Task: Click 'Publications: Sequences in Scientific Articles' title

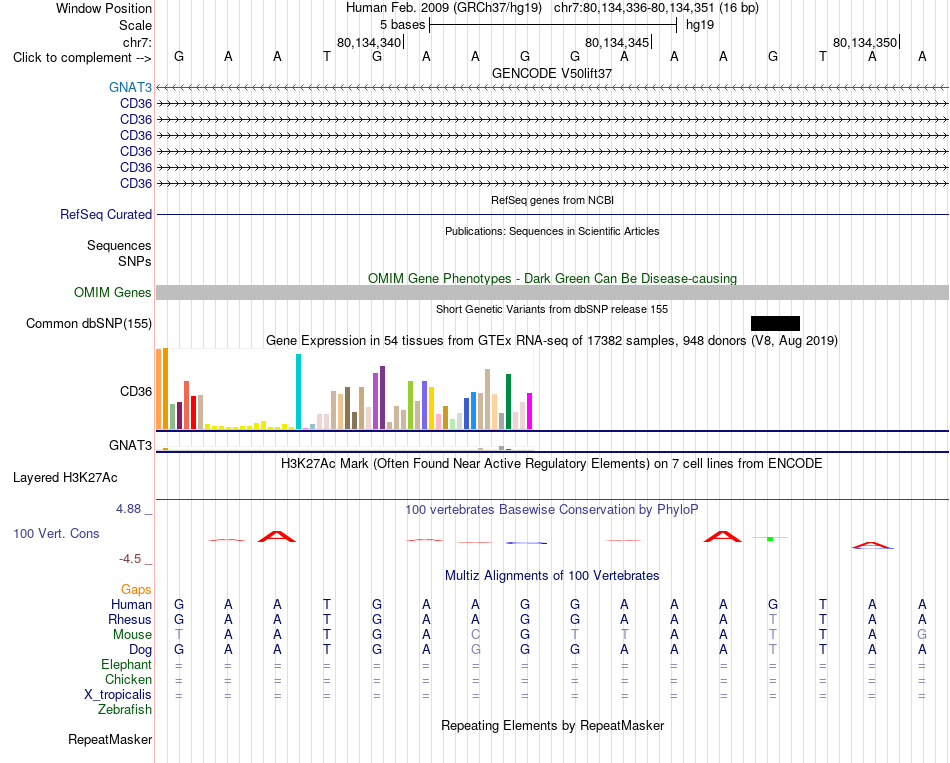Action: coord(552,231)
